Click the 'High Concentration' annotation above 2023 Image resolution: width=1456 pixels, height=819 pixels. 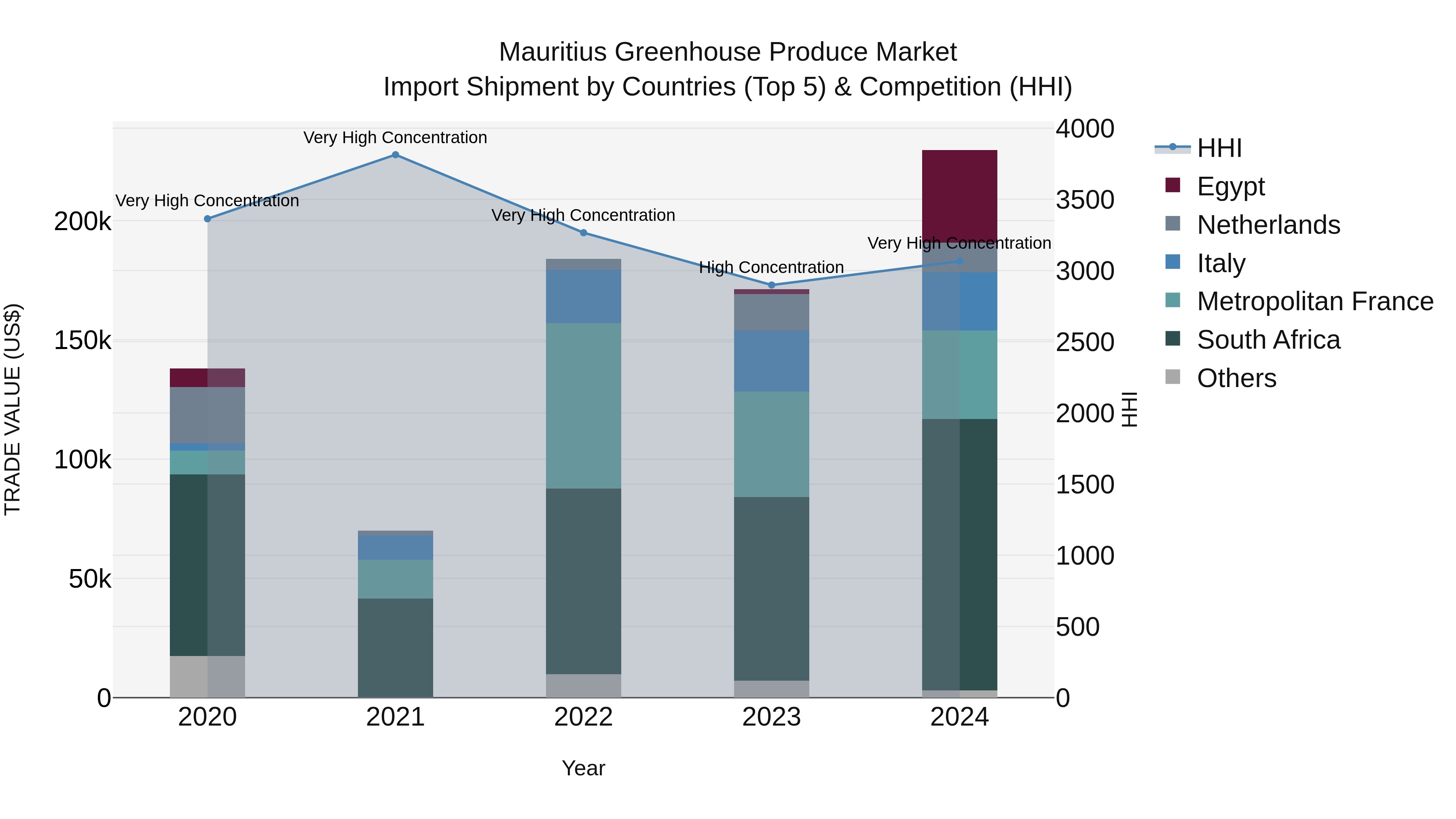pyautogui.click(x=772, y=267)
